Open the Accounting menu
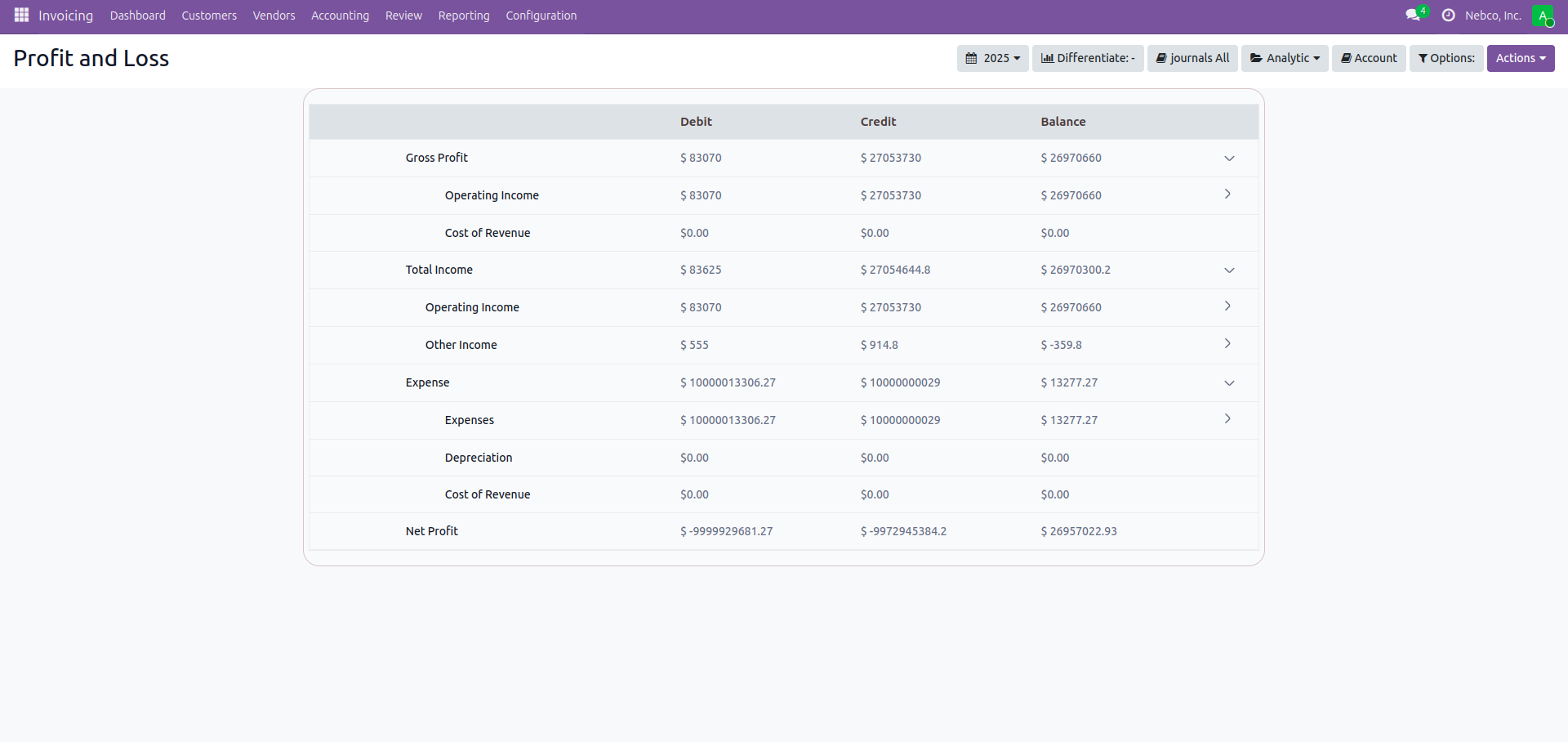This screenshot has width=1568, height=742. coord(340,16)
